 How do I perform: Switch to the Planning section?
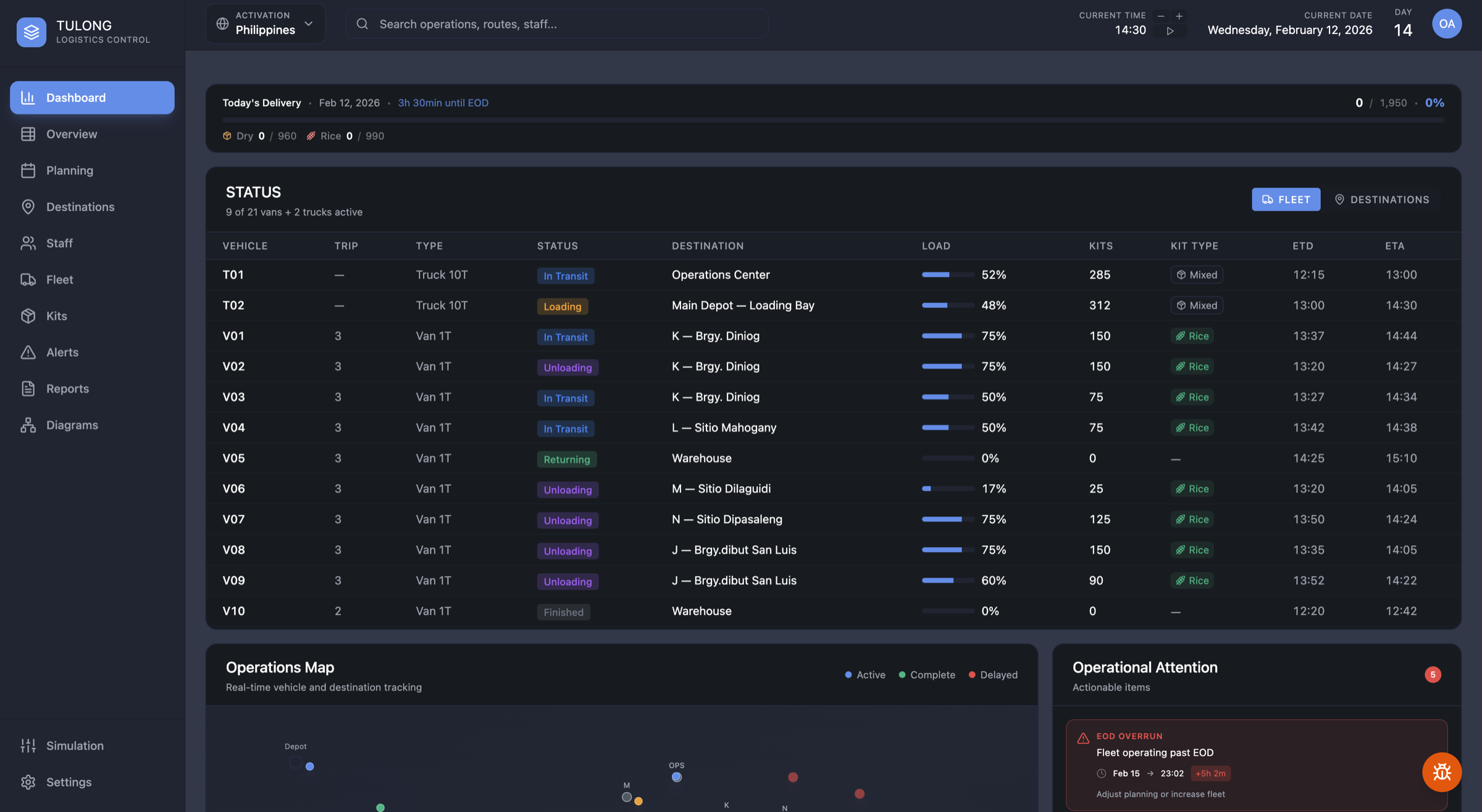(70, 170)
